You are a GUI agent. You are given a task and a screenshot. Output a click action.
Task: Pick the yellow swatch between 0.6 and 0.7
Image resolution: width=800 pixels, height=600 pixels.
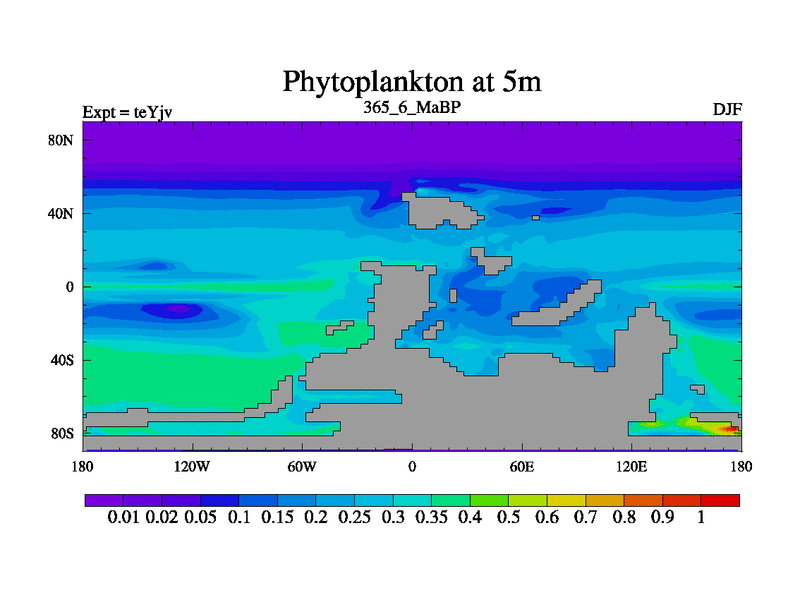click(x=566, y=500)
